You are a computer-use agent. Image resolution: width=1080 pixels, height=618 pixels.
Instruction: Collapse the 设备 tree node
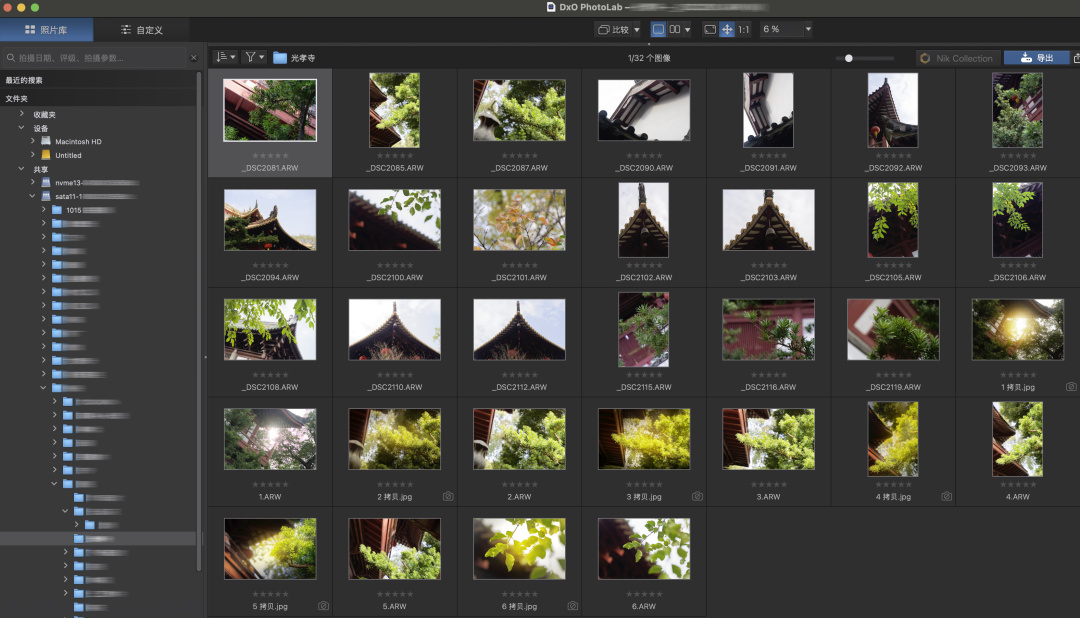coord(21,128)
